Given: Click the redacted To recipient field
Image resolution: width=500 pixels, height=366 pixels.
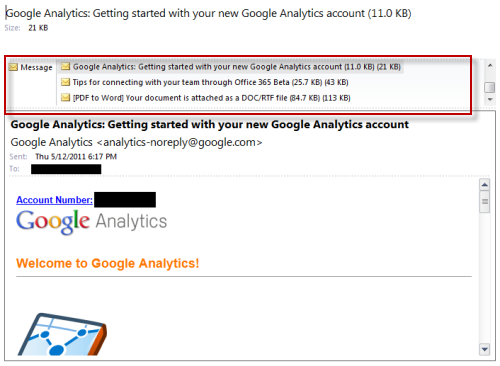Looking at the screenshot, I should 66,169.
